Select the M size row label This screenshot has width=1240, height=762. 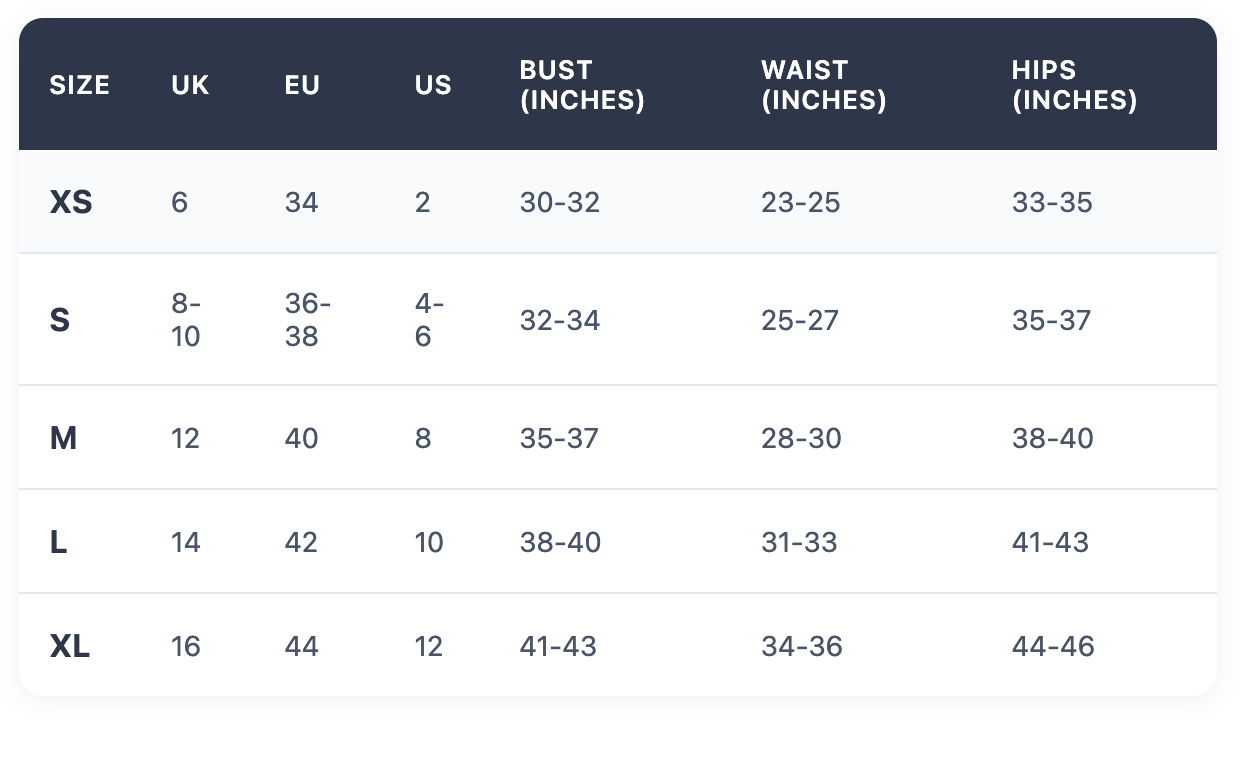tap(63, 438)
